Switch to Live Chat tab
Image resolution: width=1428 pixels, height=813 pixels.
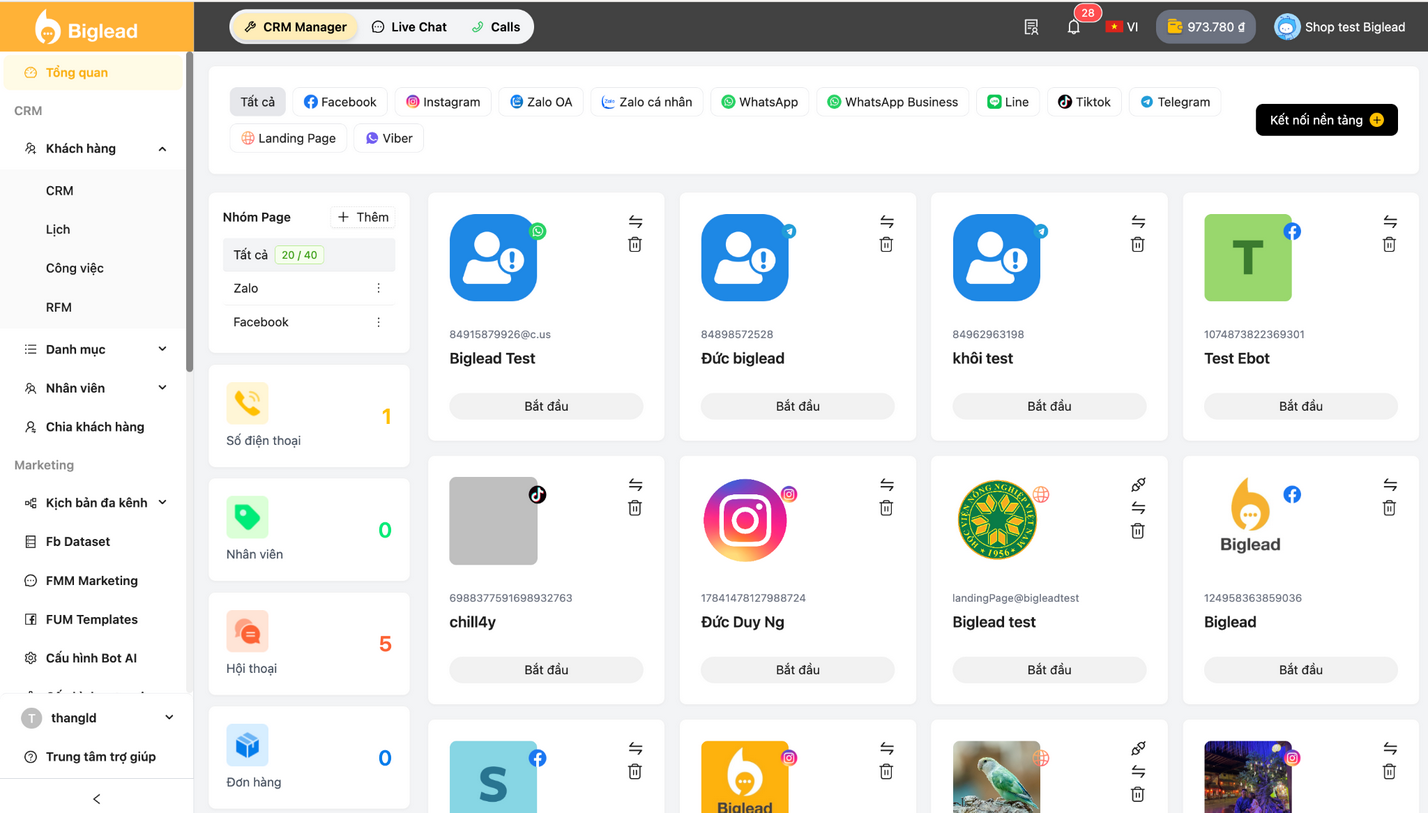click(x=409, y=27)
